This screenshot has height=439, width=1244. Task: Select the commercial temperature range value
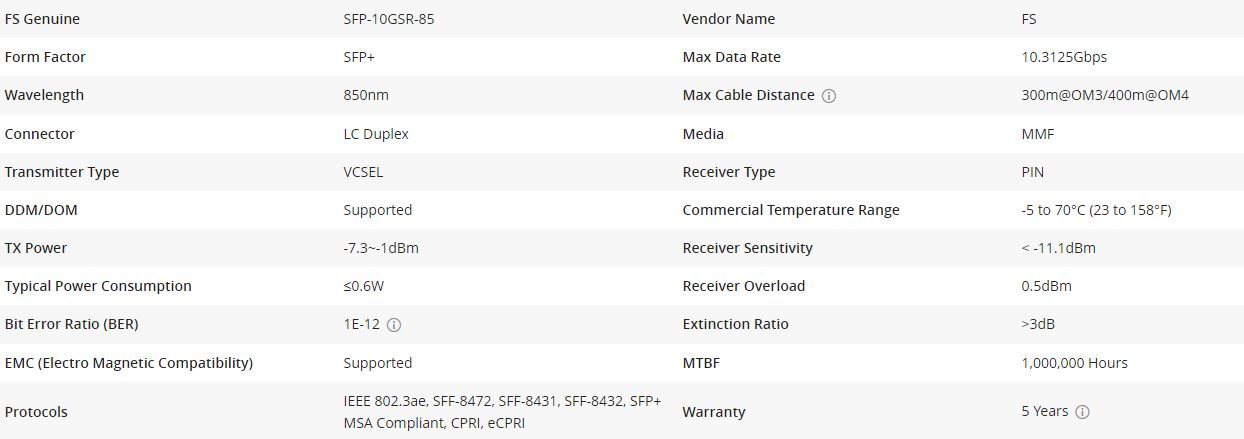pyautogui.click(x=1096, y=210)
